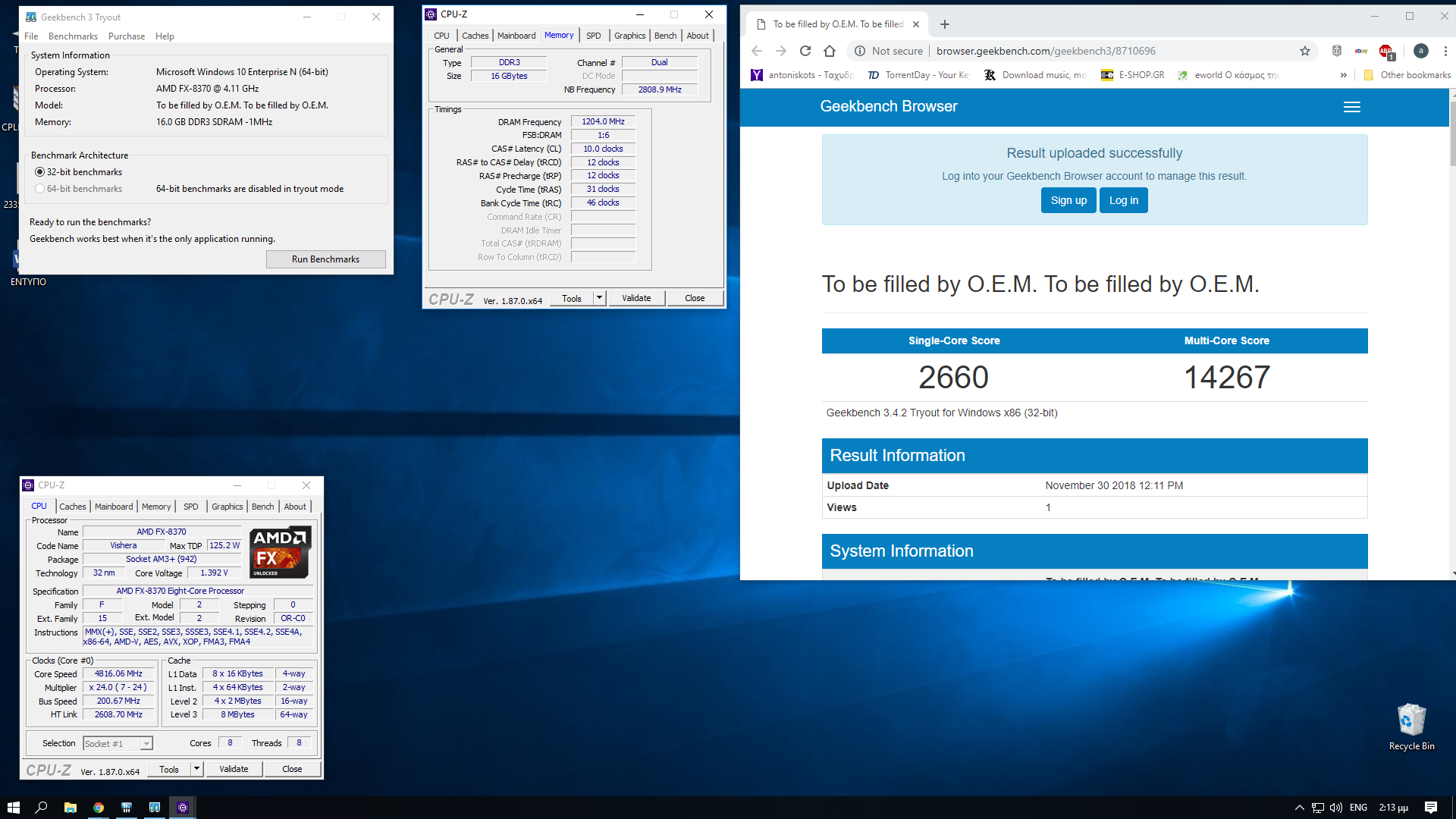Switch to Mainboard tab in bottom CPU-Z window
Image resolution: width=1456 pixels, height=819 pixels.
[x=114, y=507]
